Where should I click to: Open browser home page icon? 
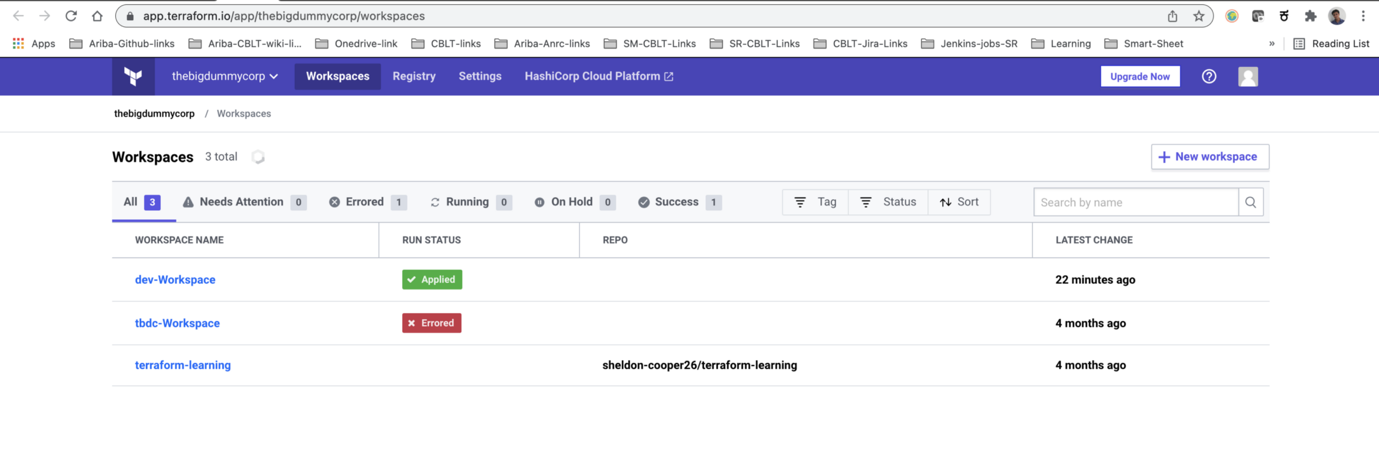pos(97,16)
